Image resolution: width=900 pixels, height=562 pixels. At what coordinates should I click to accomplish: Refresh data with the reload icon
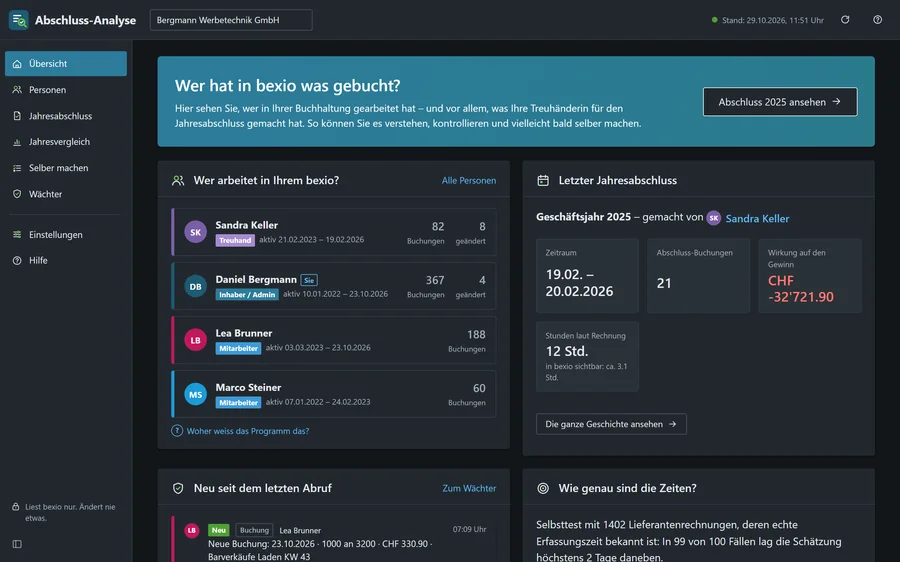pos(845,20)
